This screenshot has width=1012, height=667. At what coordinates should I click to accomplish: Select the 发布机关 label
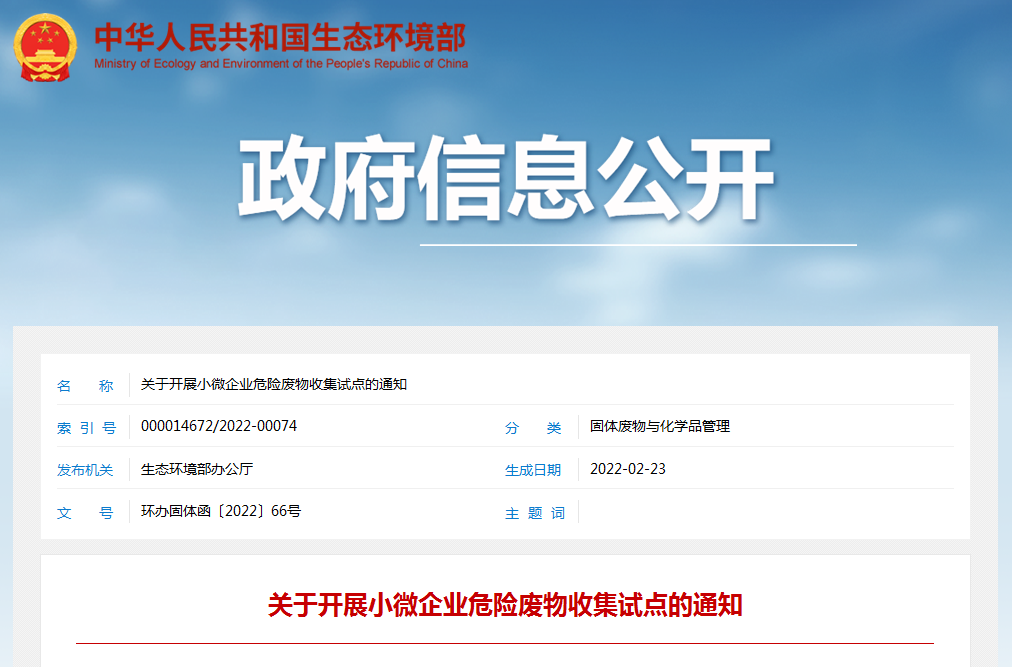coord(85,470)
